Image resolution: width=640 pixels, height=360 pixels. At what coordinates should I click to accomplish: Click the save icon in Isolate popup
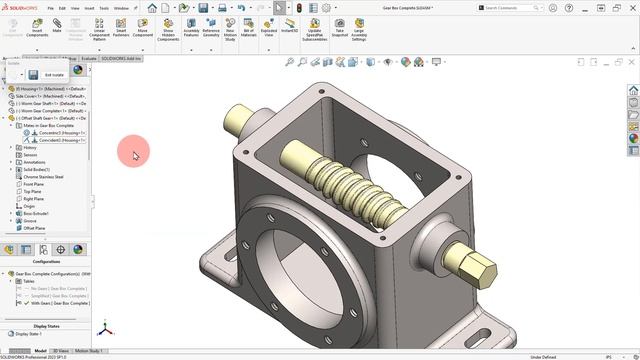click(33, 75)
